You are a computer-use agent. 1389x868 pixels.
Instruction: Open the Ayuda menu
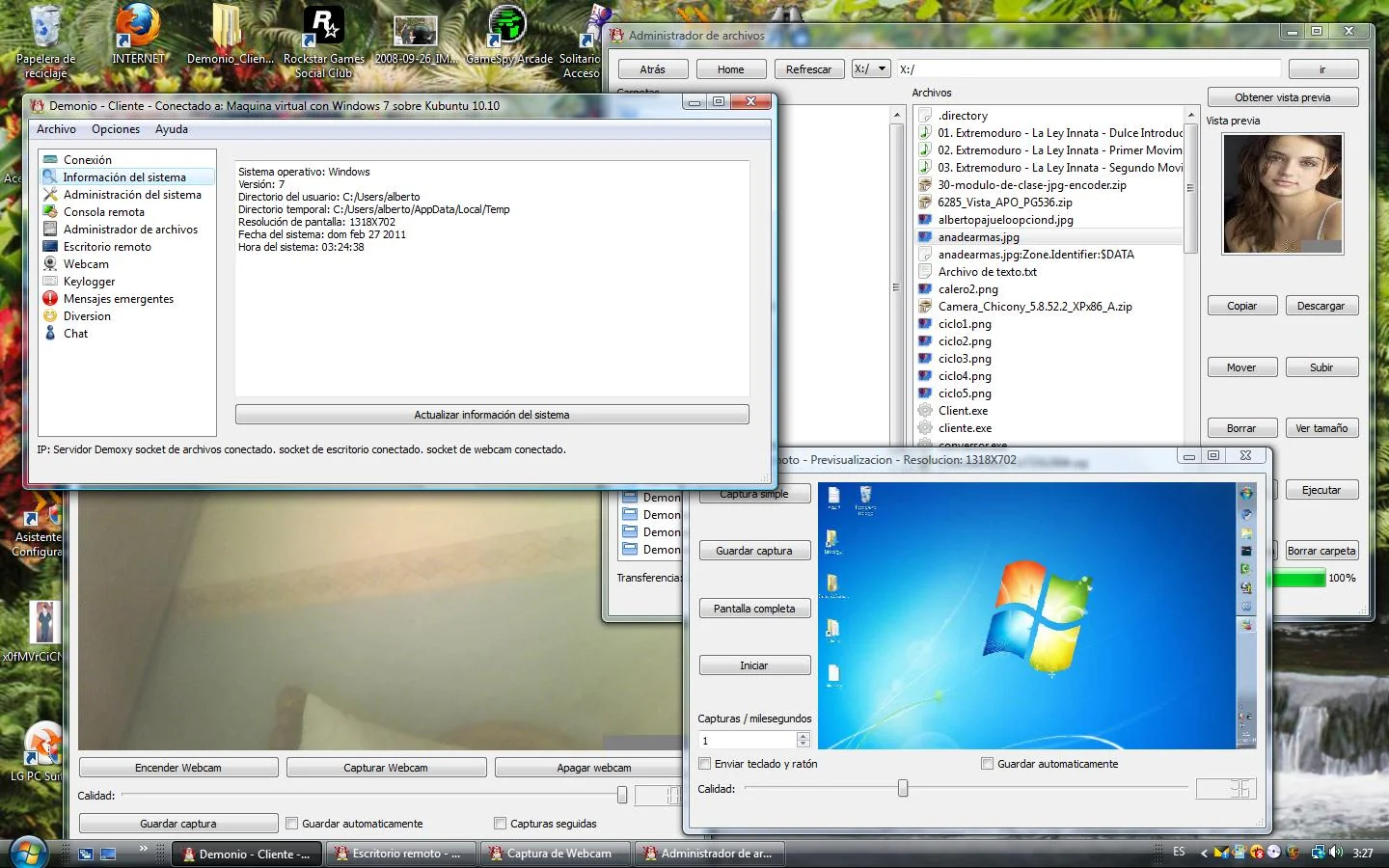pos(172,129)
